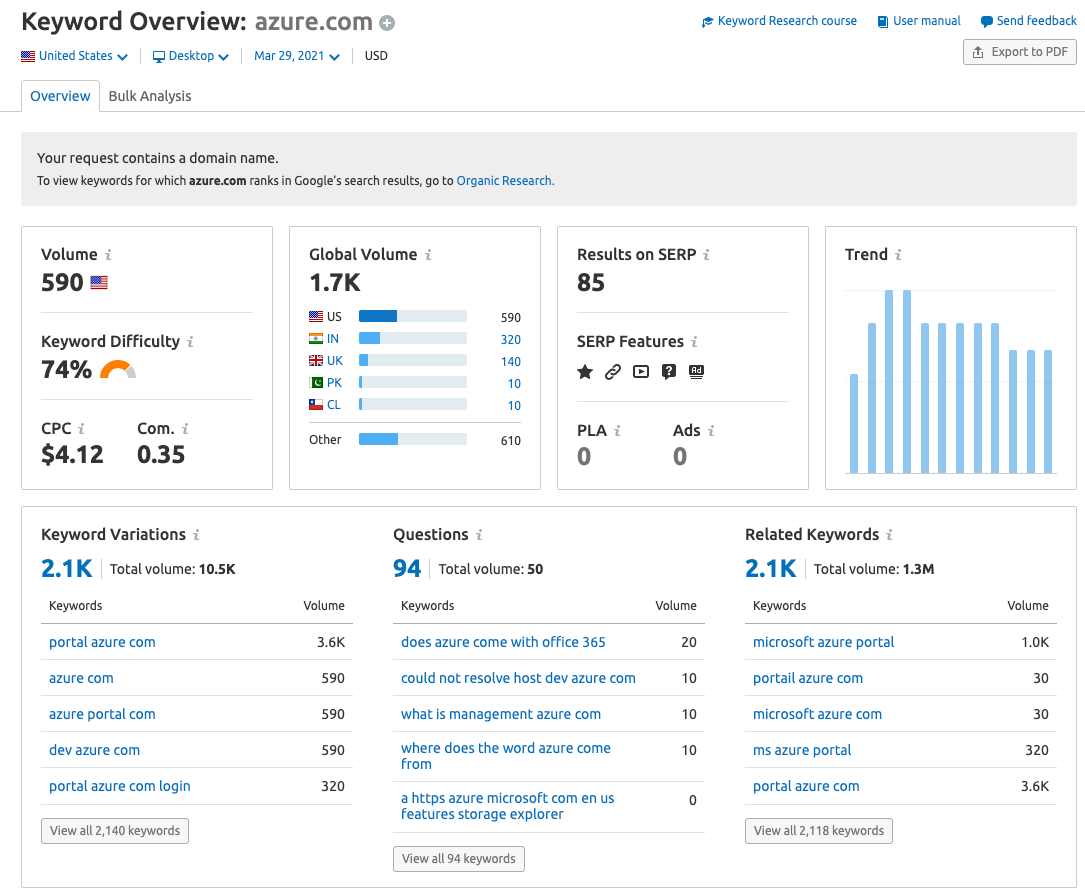Click the video SERP feature icon
The width and height of the screenshot is (1085, 894).
pos(641,372)
